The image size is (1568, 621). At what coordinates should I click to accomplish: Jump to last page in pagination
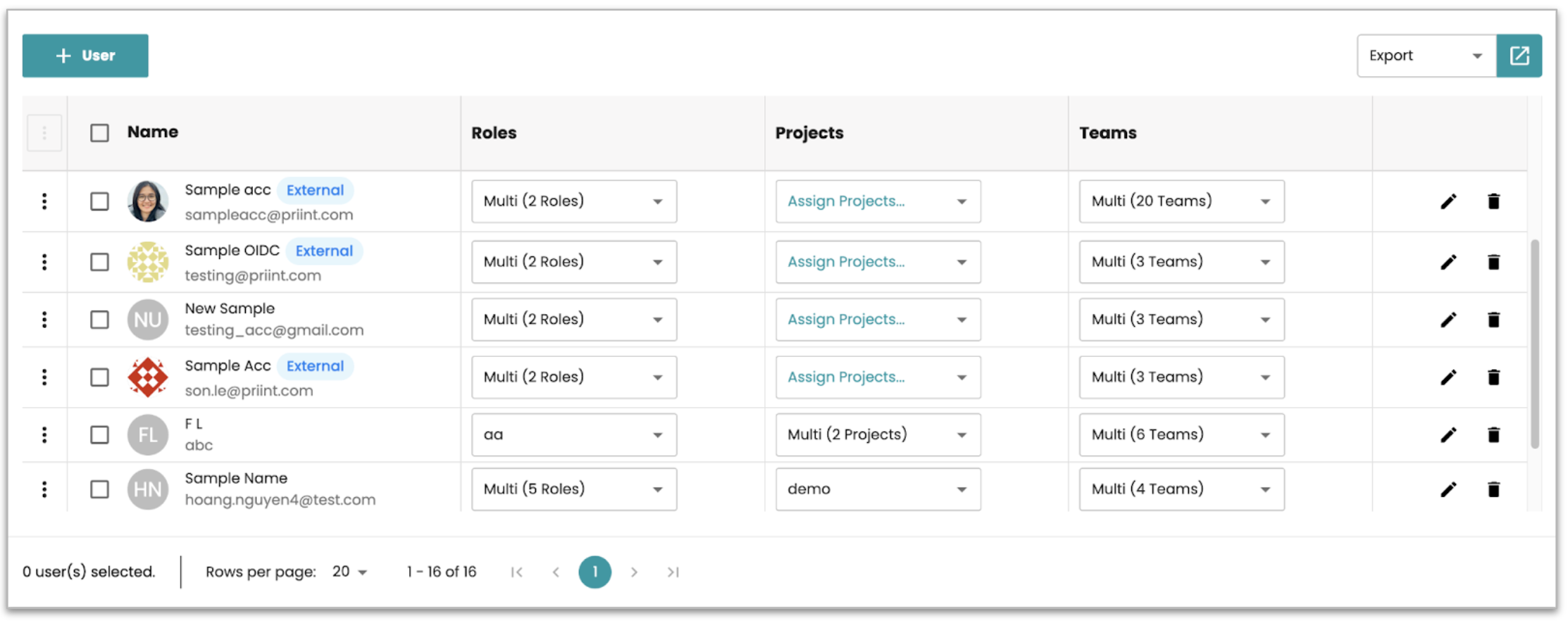[x=673, y=572]
